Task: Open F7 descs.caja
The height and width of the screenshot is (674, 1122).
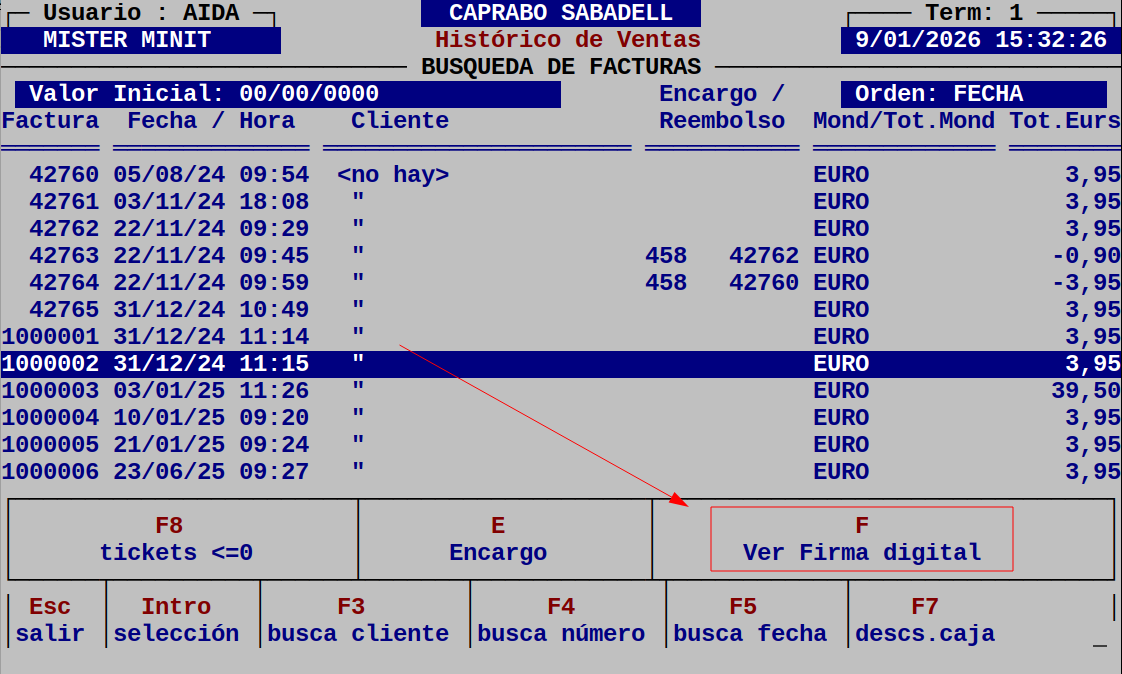Action: pyautogui.click(x=925, y=620)
